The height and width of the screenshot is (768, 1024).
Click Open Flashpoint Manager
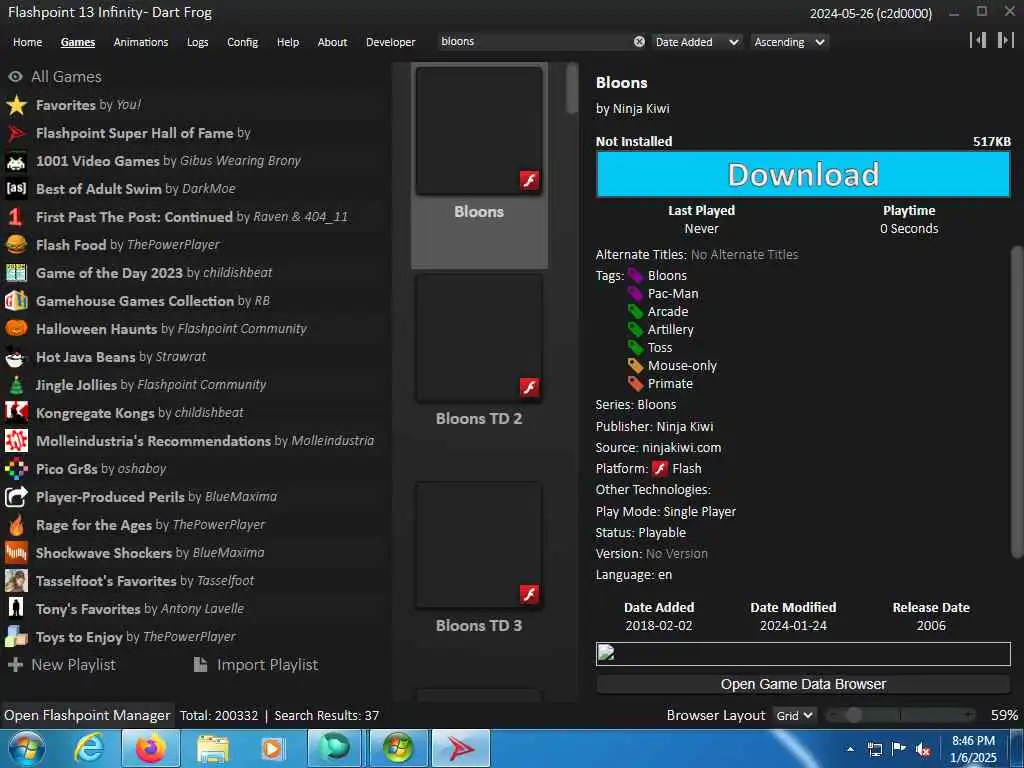87,715
